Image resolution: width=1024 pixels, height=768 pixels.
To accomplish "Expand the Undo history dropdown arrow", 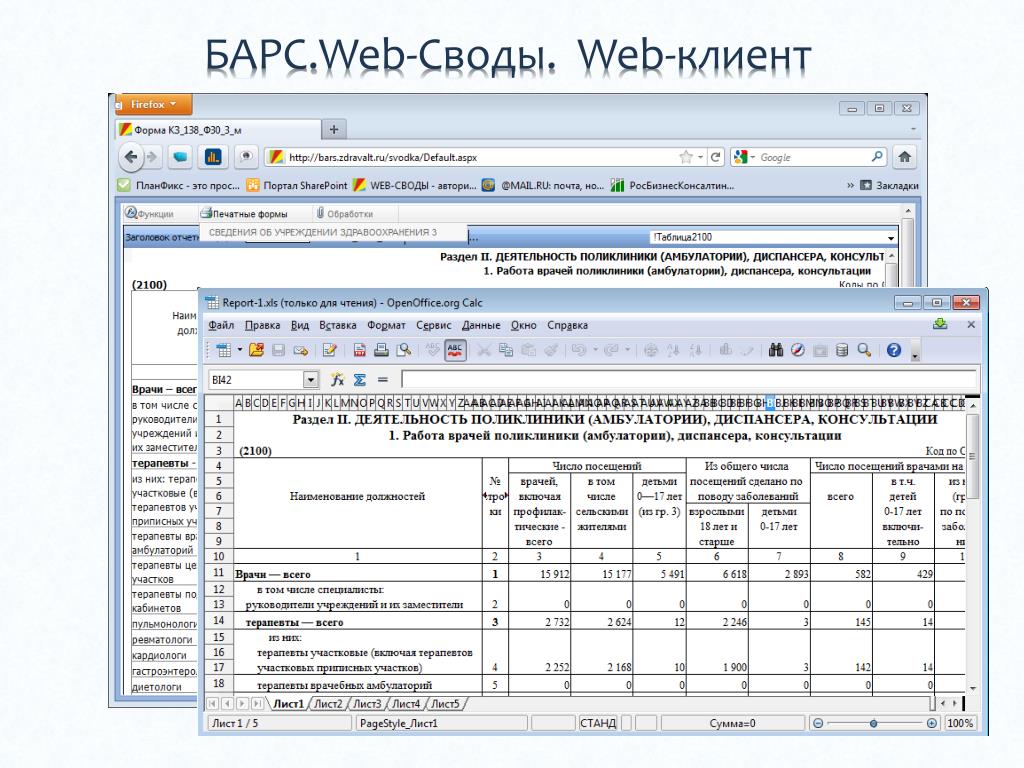I will [x=595, y=350].
